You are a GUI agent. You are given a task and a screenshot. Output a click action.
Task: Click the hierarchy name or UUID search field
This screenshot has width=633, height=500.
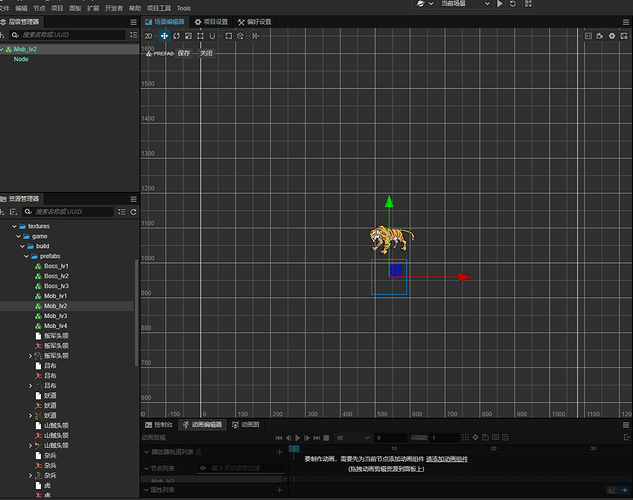tap(67, 35)
